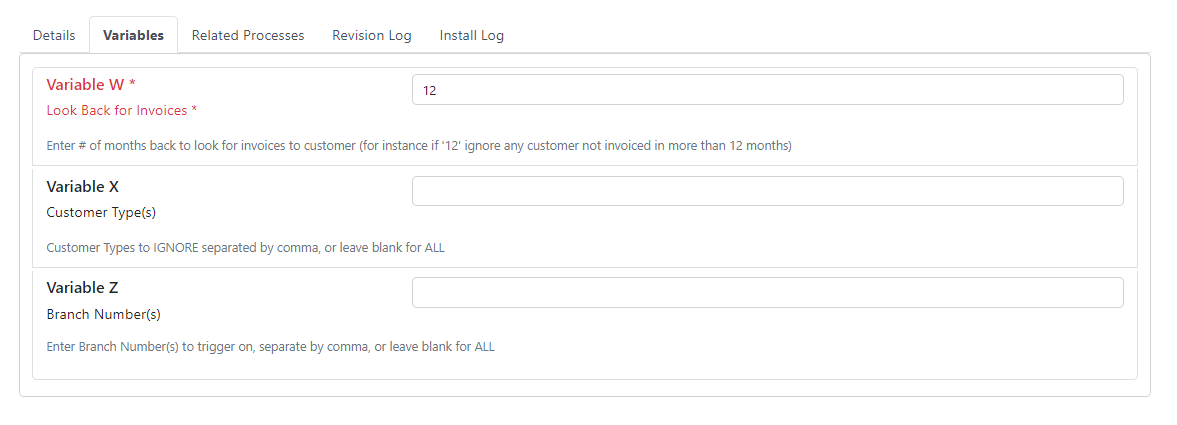
Task: Click help text 'Enter Branch Number(s) to trigger on'
Action: tap(270, 347)
